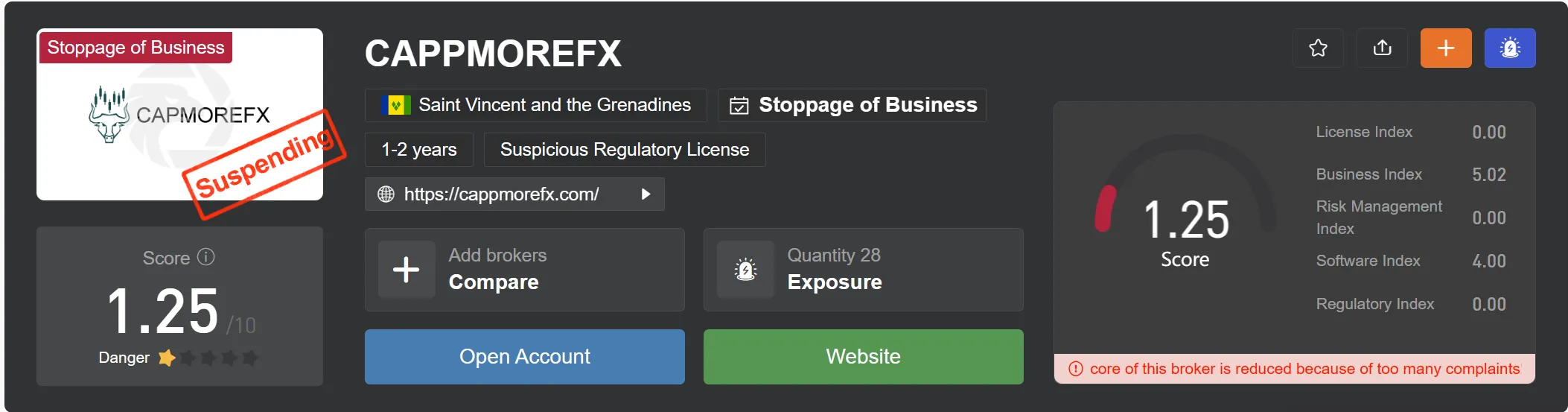Click License Index value 0.00
This screenshot has width=1568, height=412.
[1489, 133]
